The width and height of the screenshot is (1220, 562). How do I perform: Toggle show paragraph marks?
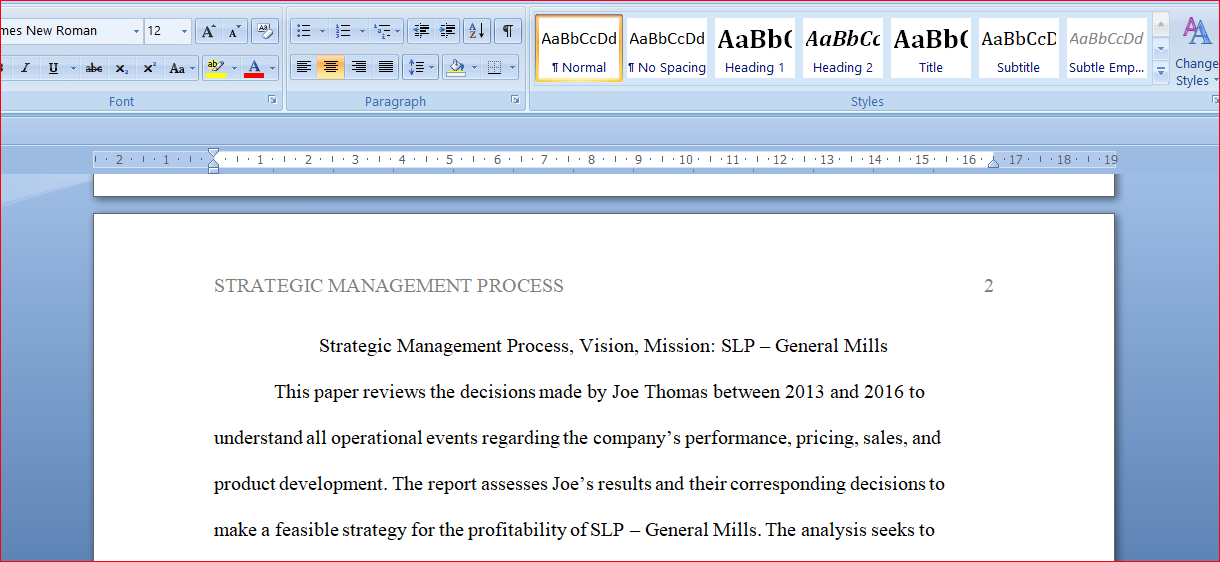508,31
